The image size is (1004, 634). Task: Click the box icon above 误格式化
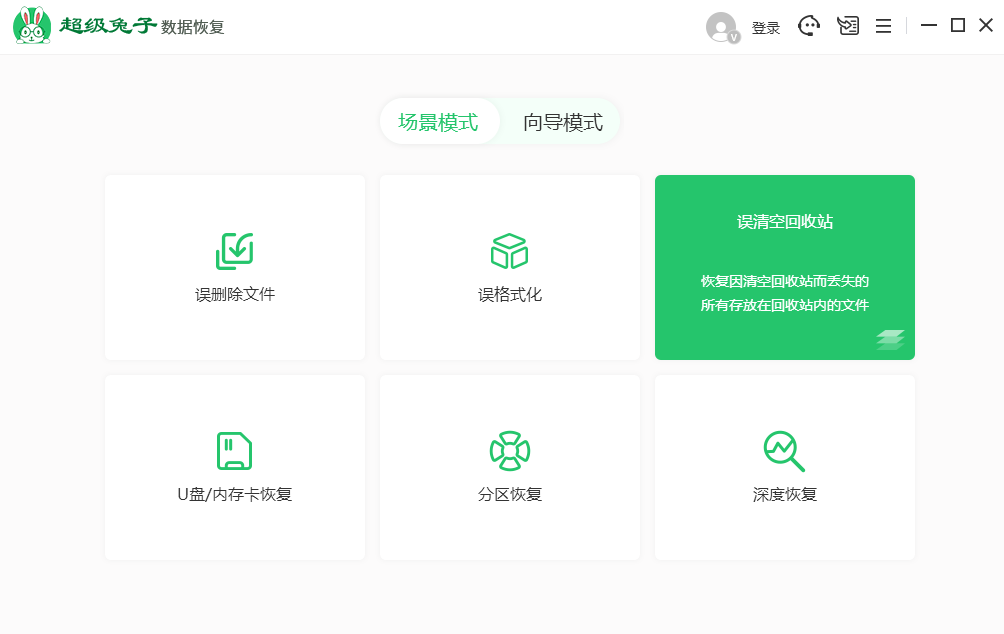click(x=509, y=250)
